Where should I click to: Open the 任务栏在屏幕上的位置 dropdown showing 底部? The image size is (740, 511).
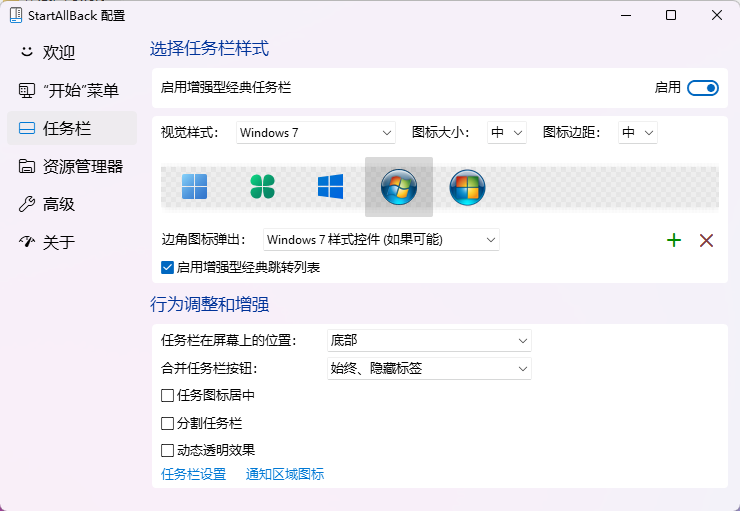pos(429,340)
